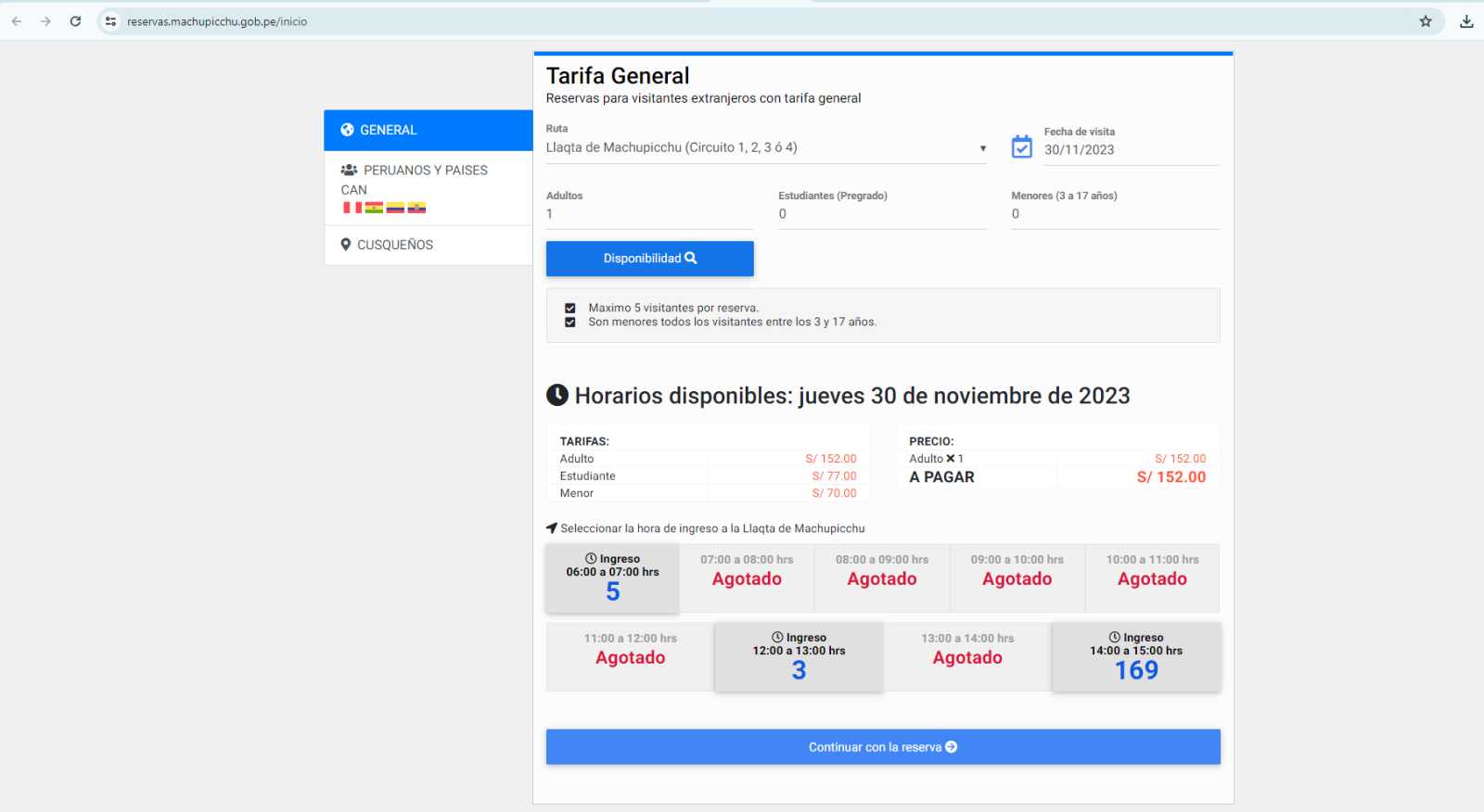Click the Peru flag icon

[x=352, y=208]
